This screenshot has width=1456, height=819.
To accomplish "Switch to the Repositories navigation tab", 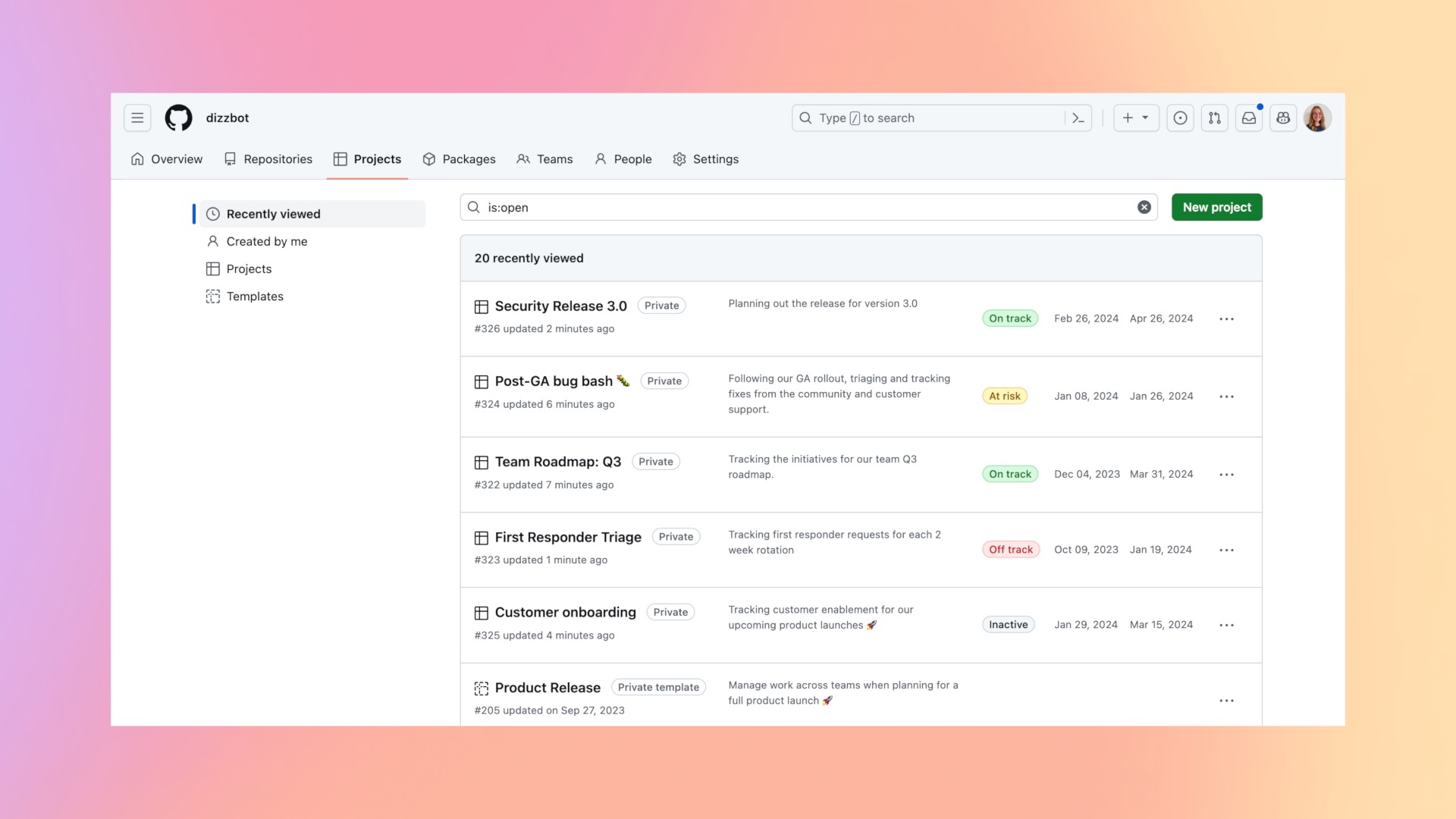I will click(268, 159).
